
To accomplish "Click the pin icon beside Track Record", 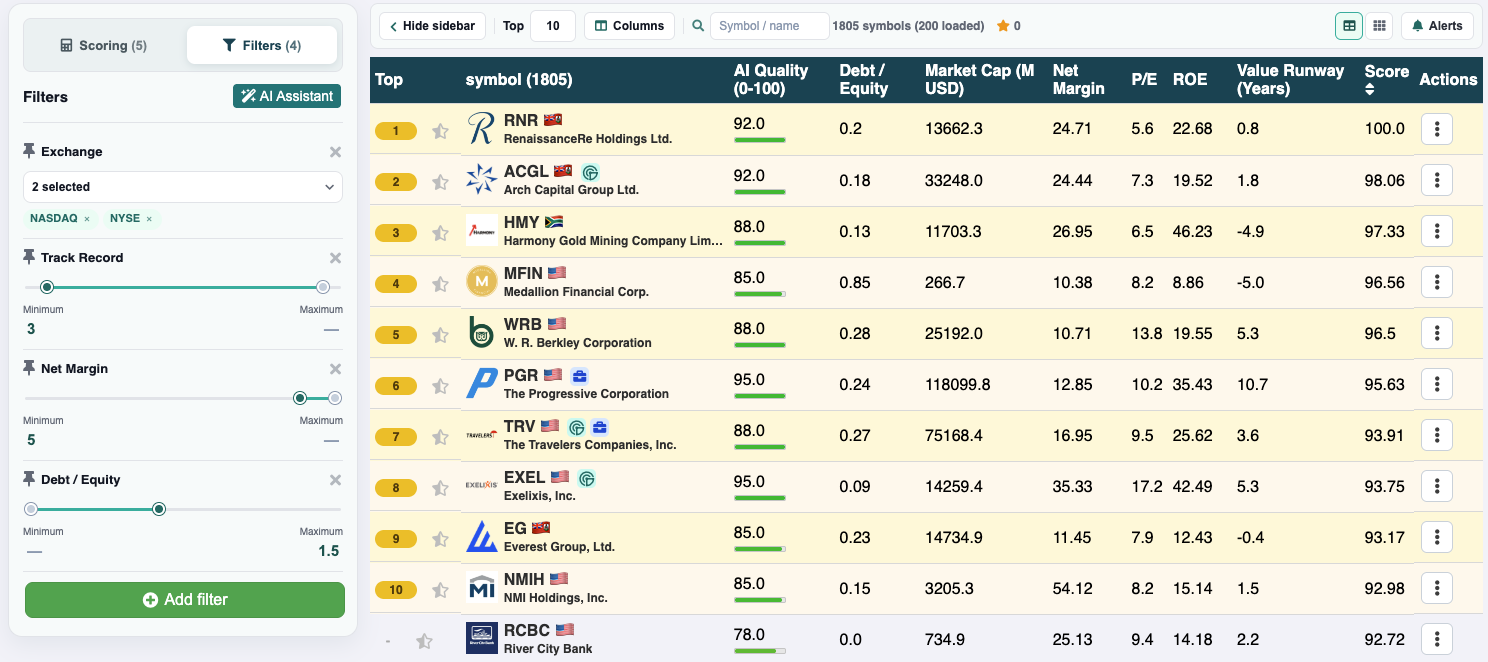I will coord(29,257).
